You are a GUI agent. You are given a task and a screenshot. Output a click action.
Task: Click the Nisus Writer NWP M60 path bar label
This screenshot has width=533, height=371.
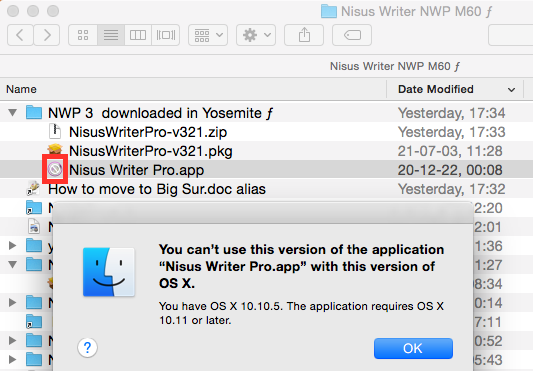[395, 66]
